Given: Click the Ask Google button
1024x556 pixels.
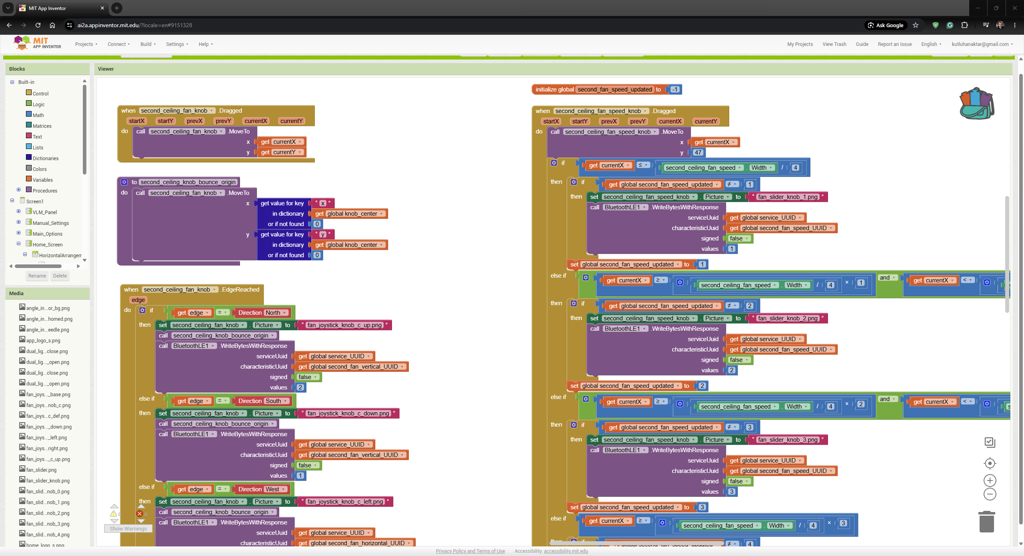Looking at the screenshot, I should pyautogui.click(x=886, y=25).
